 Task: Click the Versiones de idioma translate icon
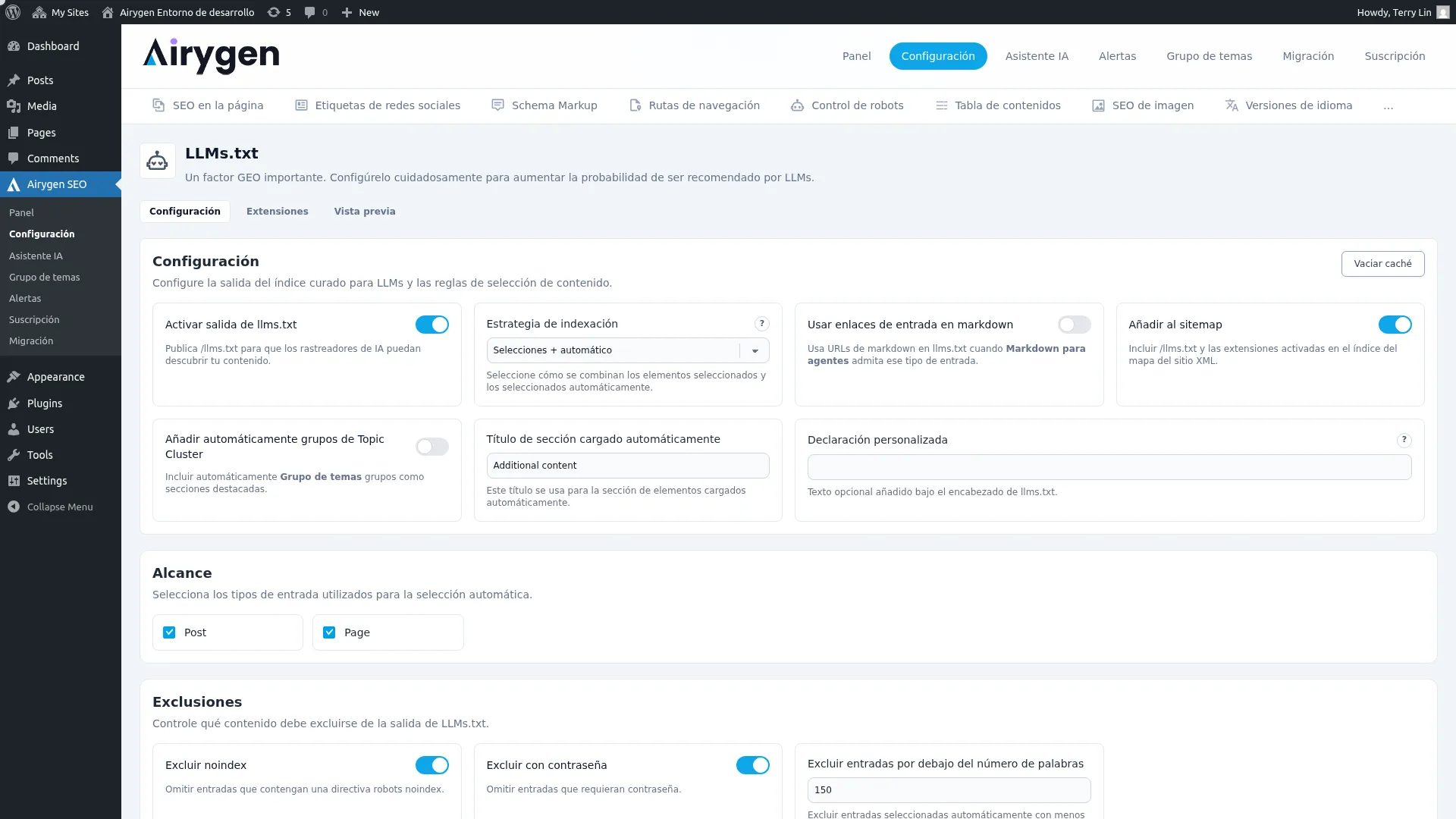[1232, 105]
